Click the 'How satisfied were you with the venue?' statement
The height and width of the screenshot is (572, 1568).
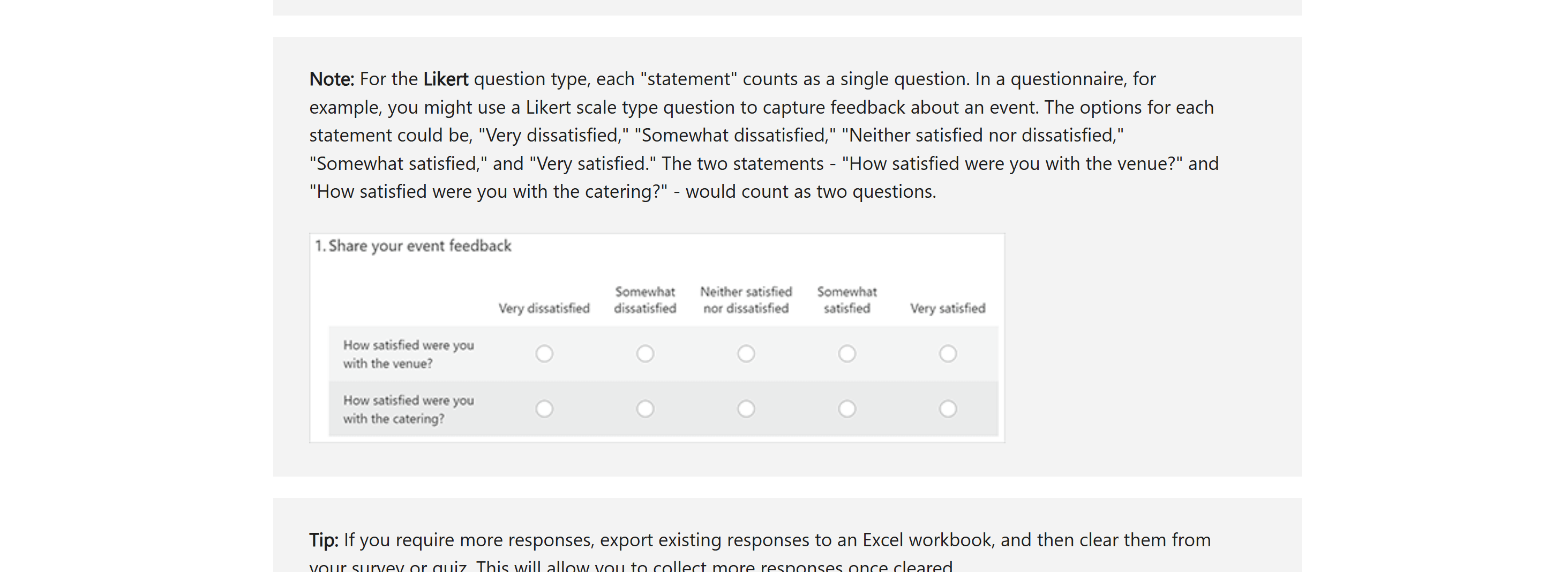tap(408, 354)
